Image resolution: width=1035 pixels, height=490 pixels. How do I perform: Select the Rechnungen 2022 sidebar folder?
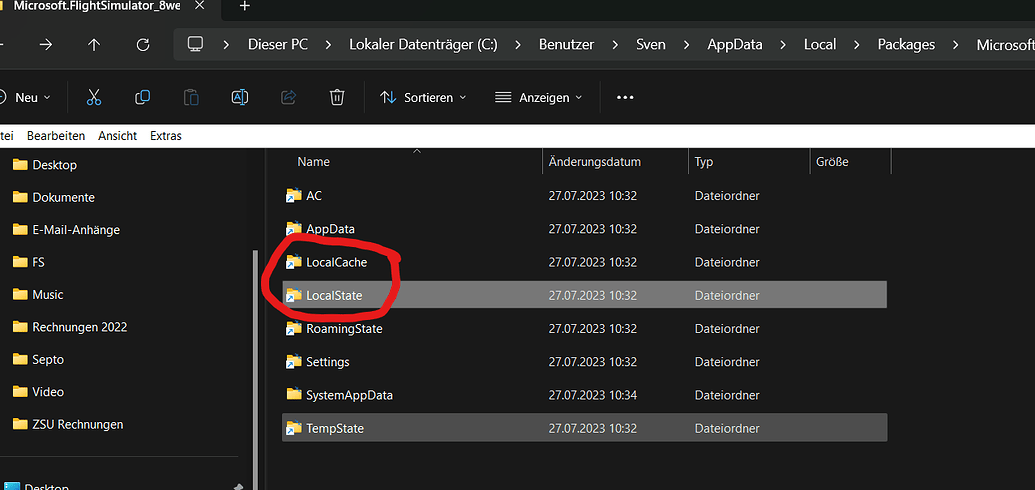tap(79, 327)
